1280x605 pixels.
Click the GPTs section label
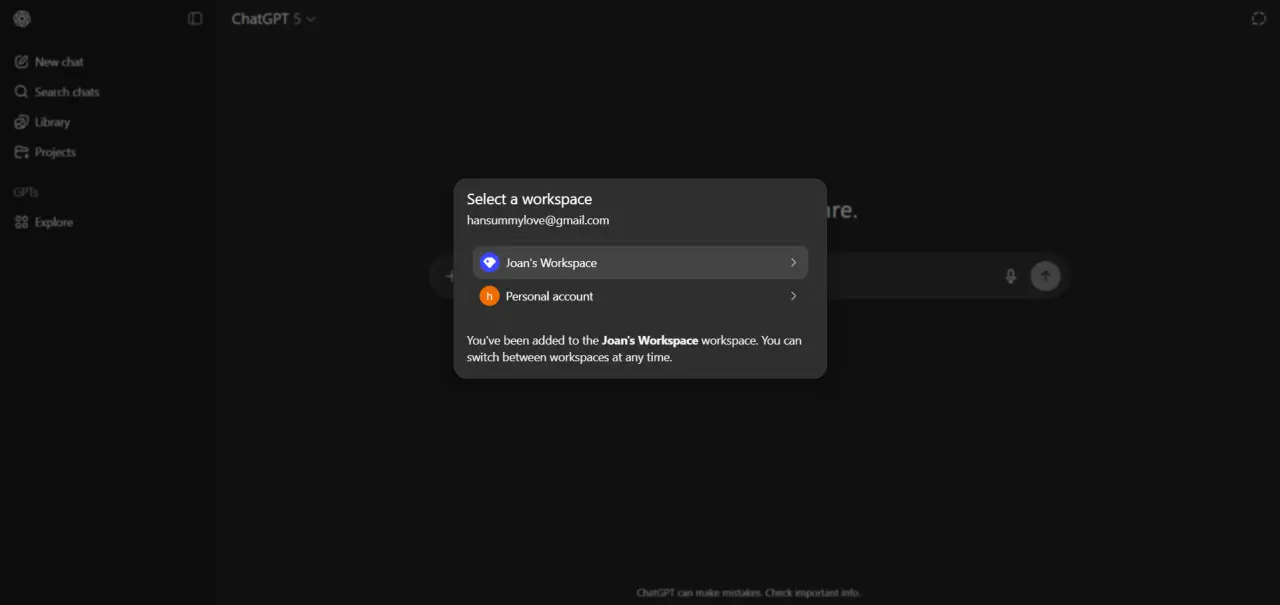pos(26,192)
